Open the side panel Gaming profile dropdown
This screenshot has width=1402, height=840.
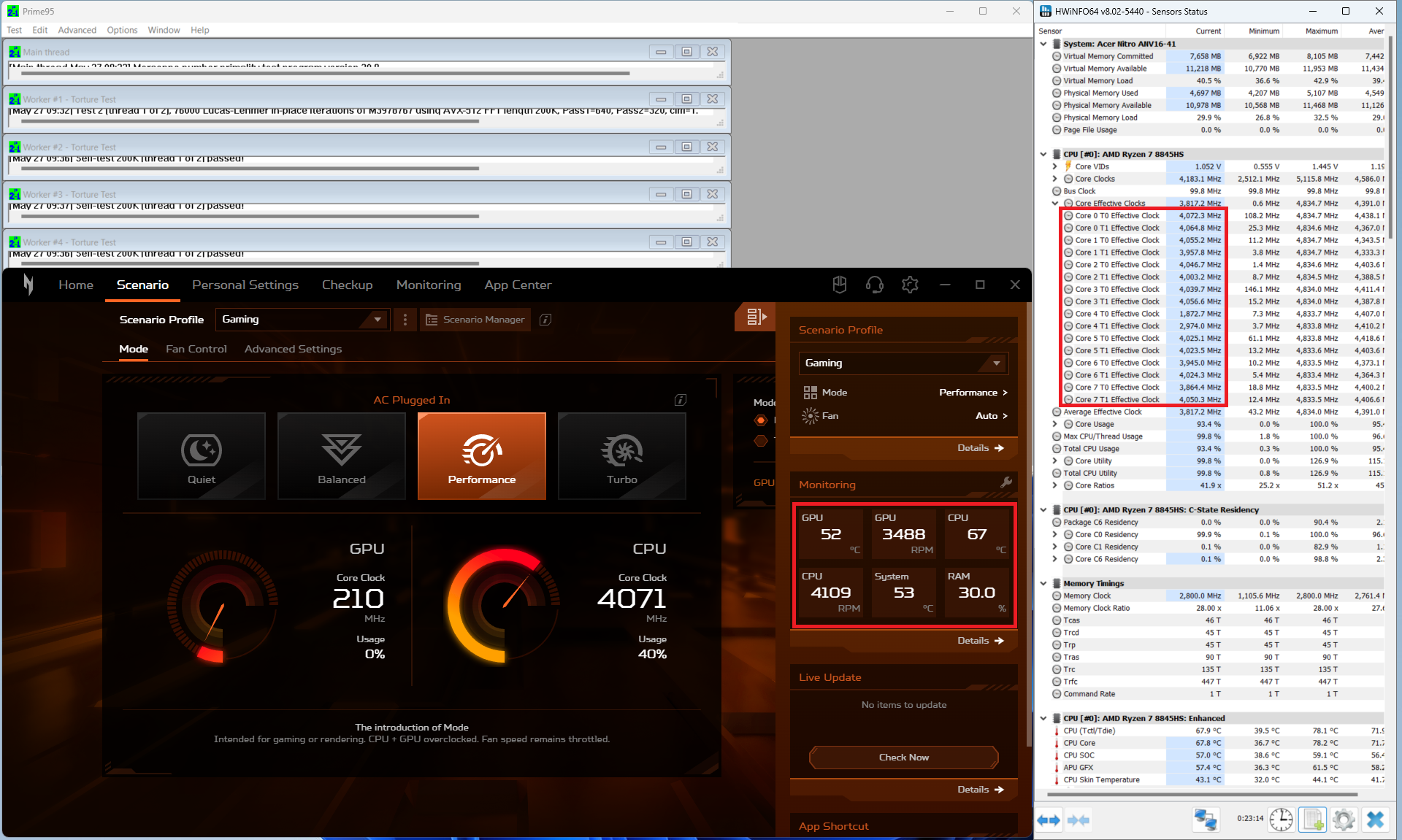[904, 363]
